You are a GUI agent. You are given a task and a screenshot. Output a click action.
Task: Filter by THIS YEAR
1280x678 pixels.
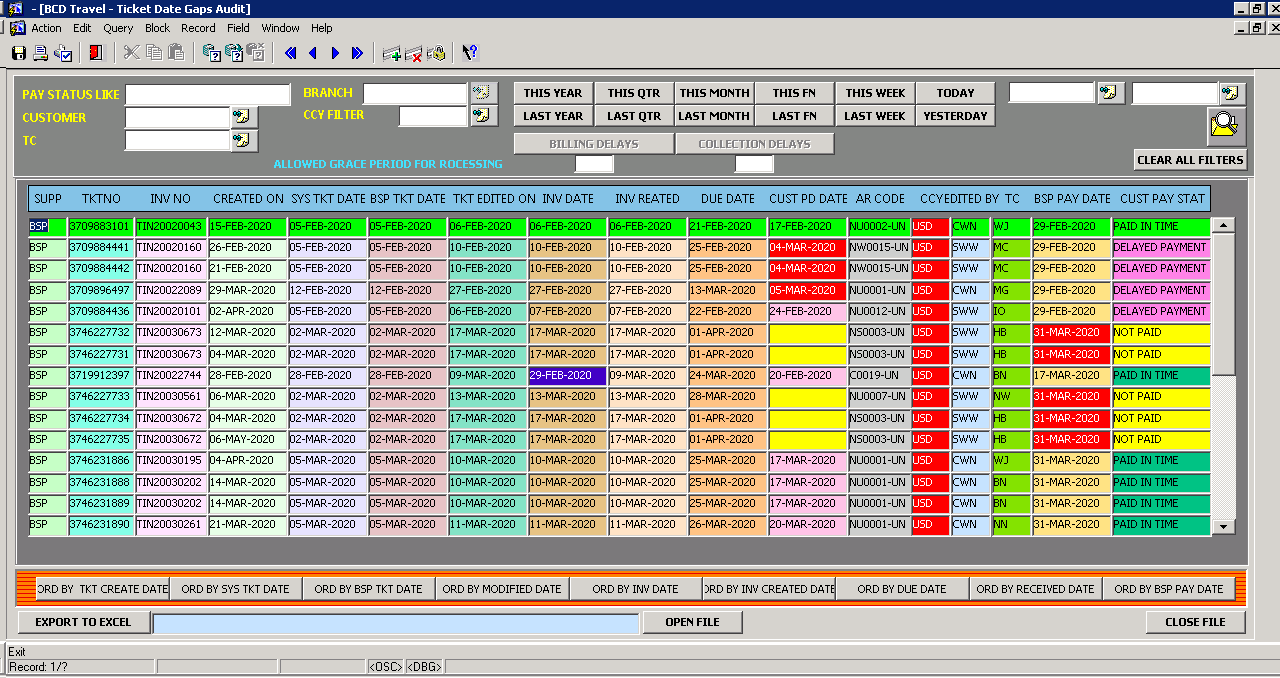click(x=553, y=93)
